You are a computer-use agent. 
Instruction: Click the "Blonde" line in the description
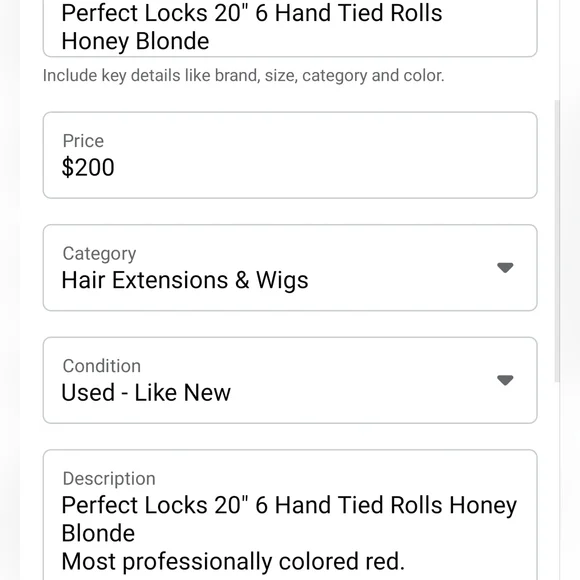click(x=98, y=533)
